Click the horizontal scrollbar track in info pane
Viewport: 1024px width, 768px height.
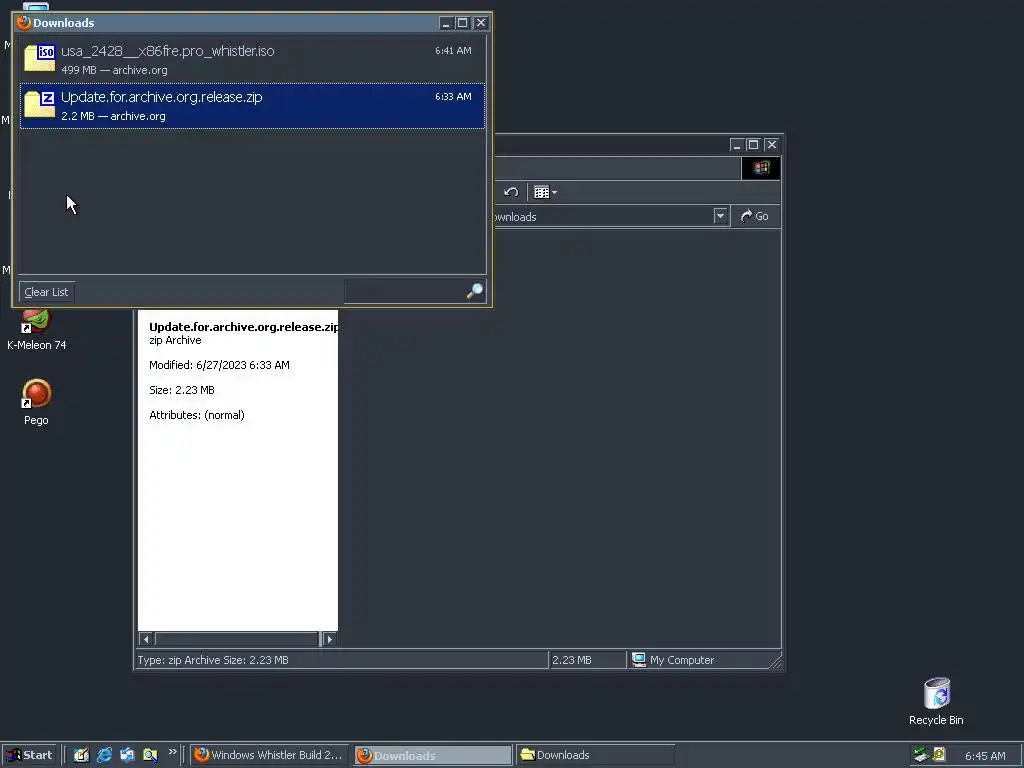pos(236,639)
